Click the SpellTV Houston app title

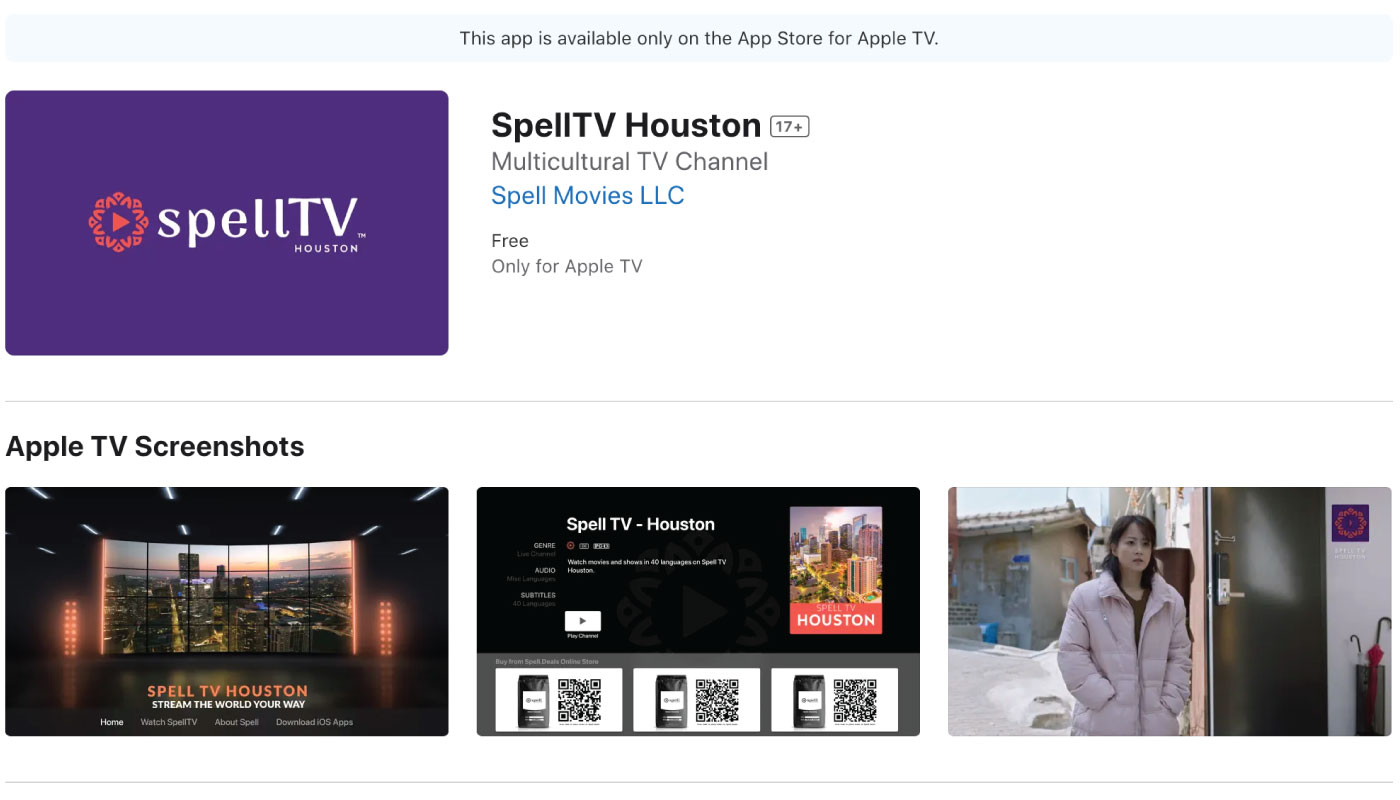point(626,125)
